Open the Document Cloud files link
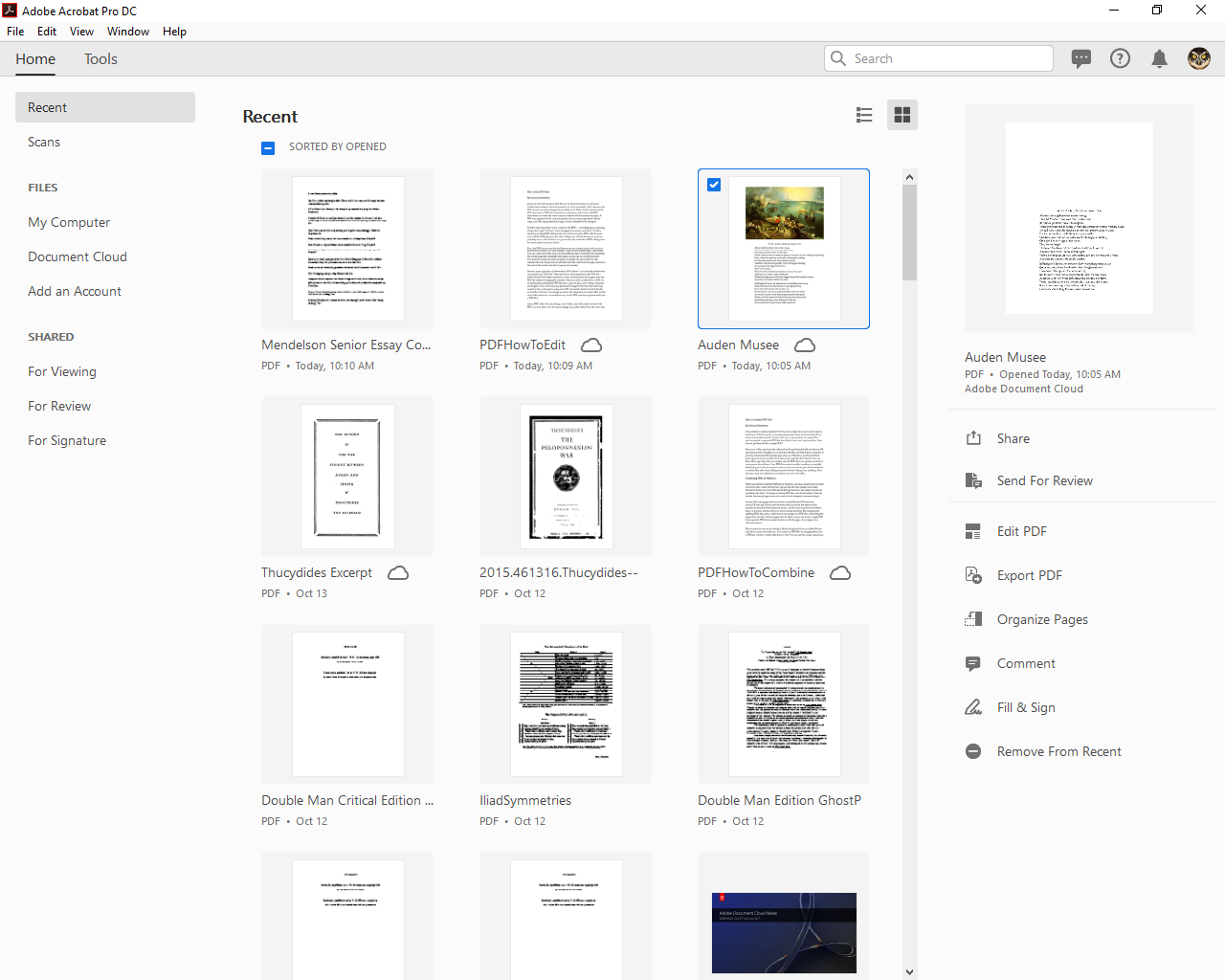1225x980 pixels. pos(78,257)
